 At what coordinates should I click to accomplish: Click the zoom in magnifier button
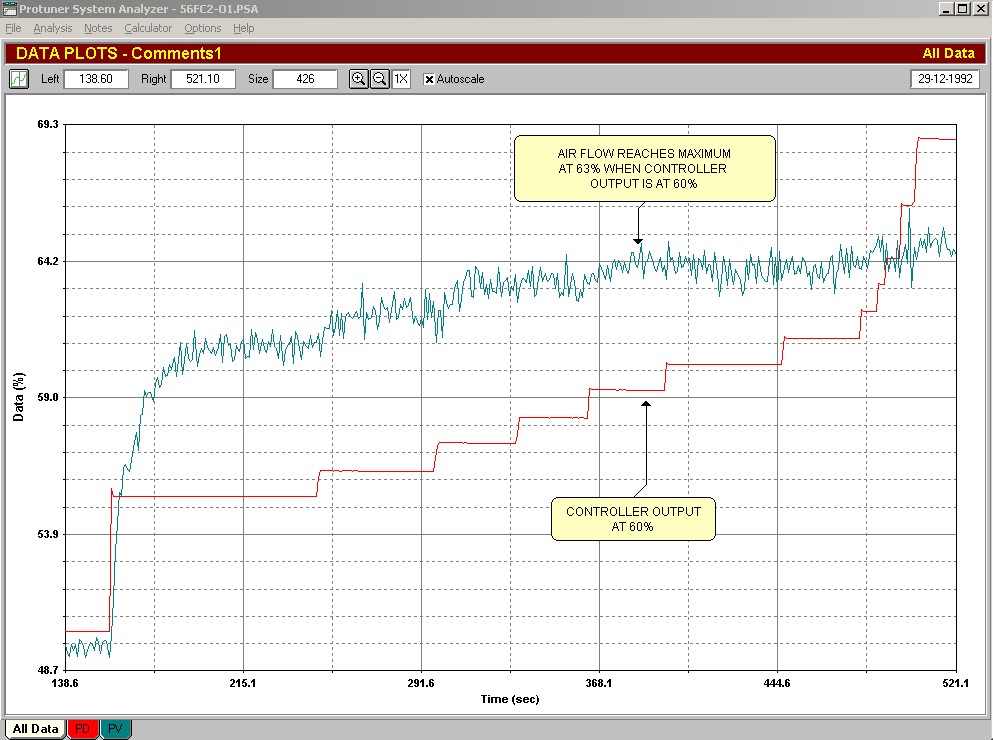pyautogui.click(x=358, y=79)
